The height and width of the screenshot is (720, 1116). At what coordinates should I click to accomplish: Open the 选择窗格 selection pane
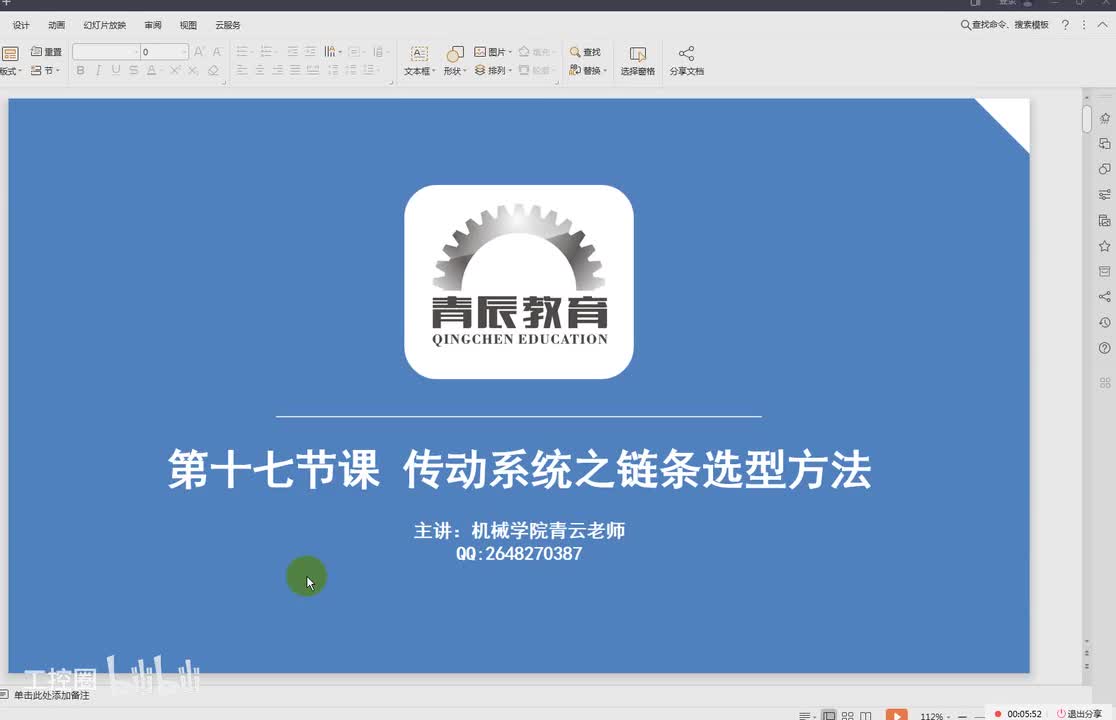click(x=638, y=61)
